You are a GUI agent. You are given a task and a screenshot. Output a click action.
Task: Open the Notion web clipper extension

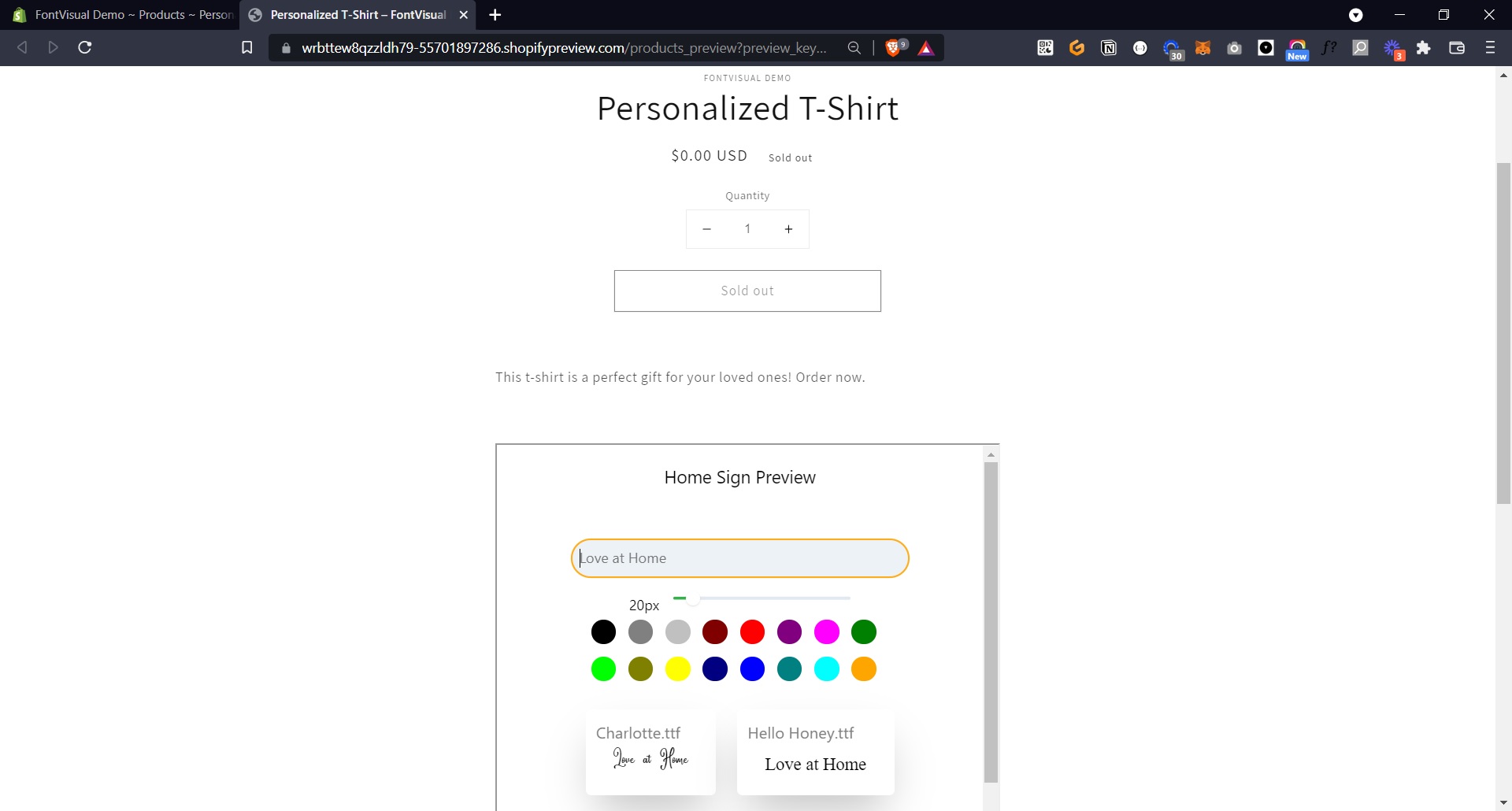pyautogui.click(x=1108, y=48)
